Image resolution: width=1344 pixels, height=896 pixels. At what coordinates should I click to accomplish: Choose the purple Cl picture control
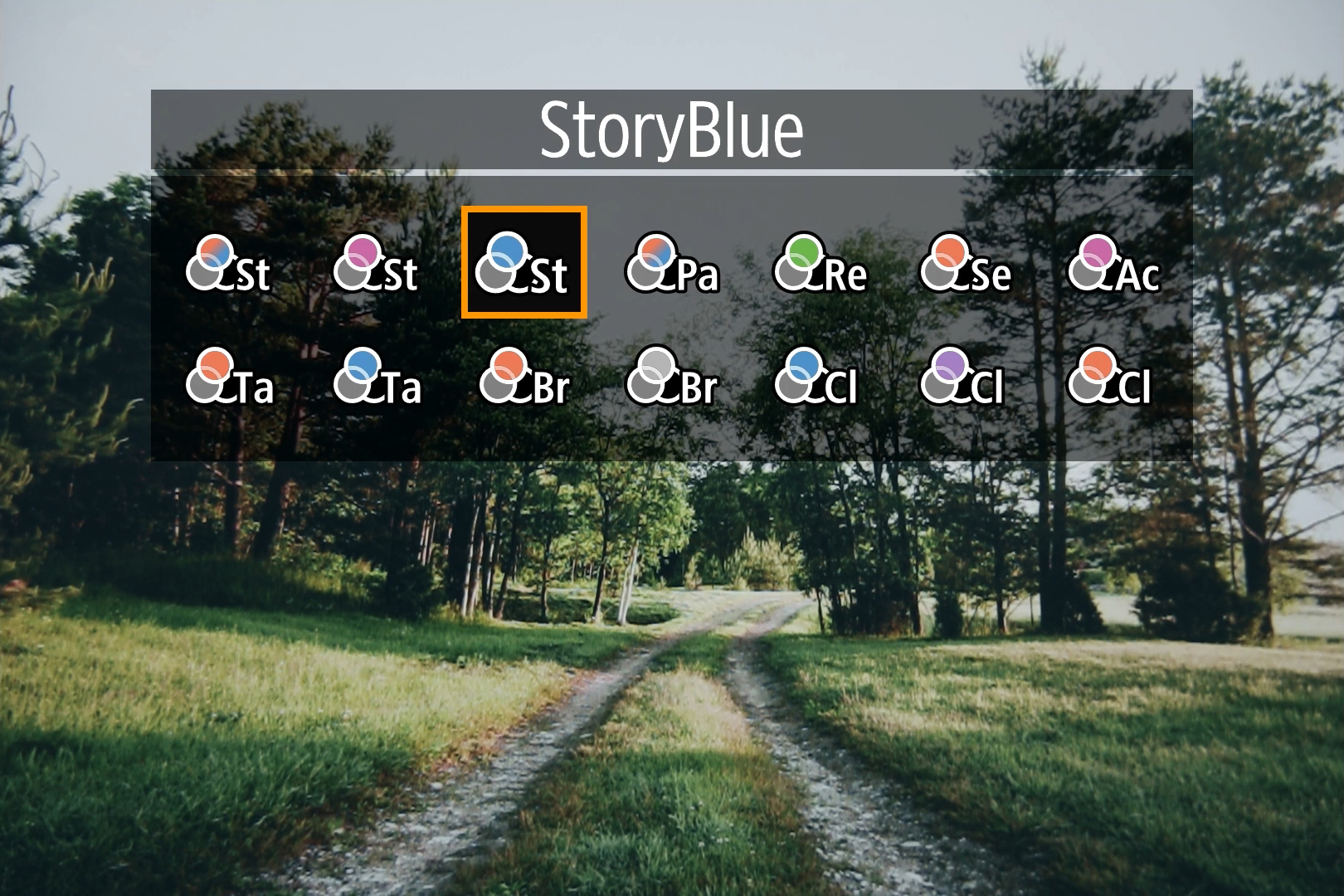(963, 377)
